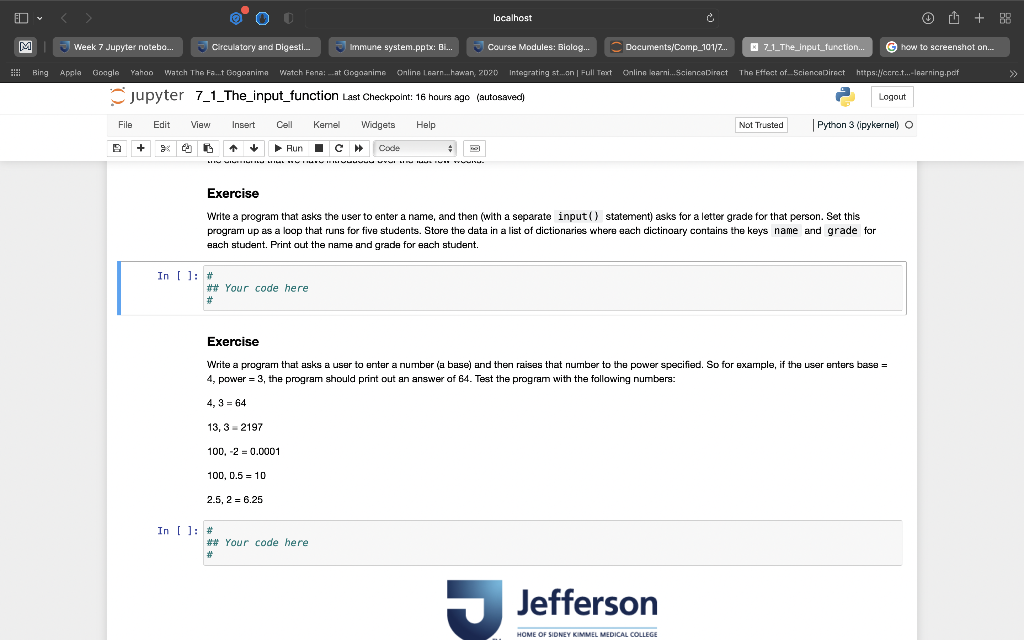1024x640 pixels.
Task: Paste a cell using the paste icon
Action: click(x=207, y=148)
